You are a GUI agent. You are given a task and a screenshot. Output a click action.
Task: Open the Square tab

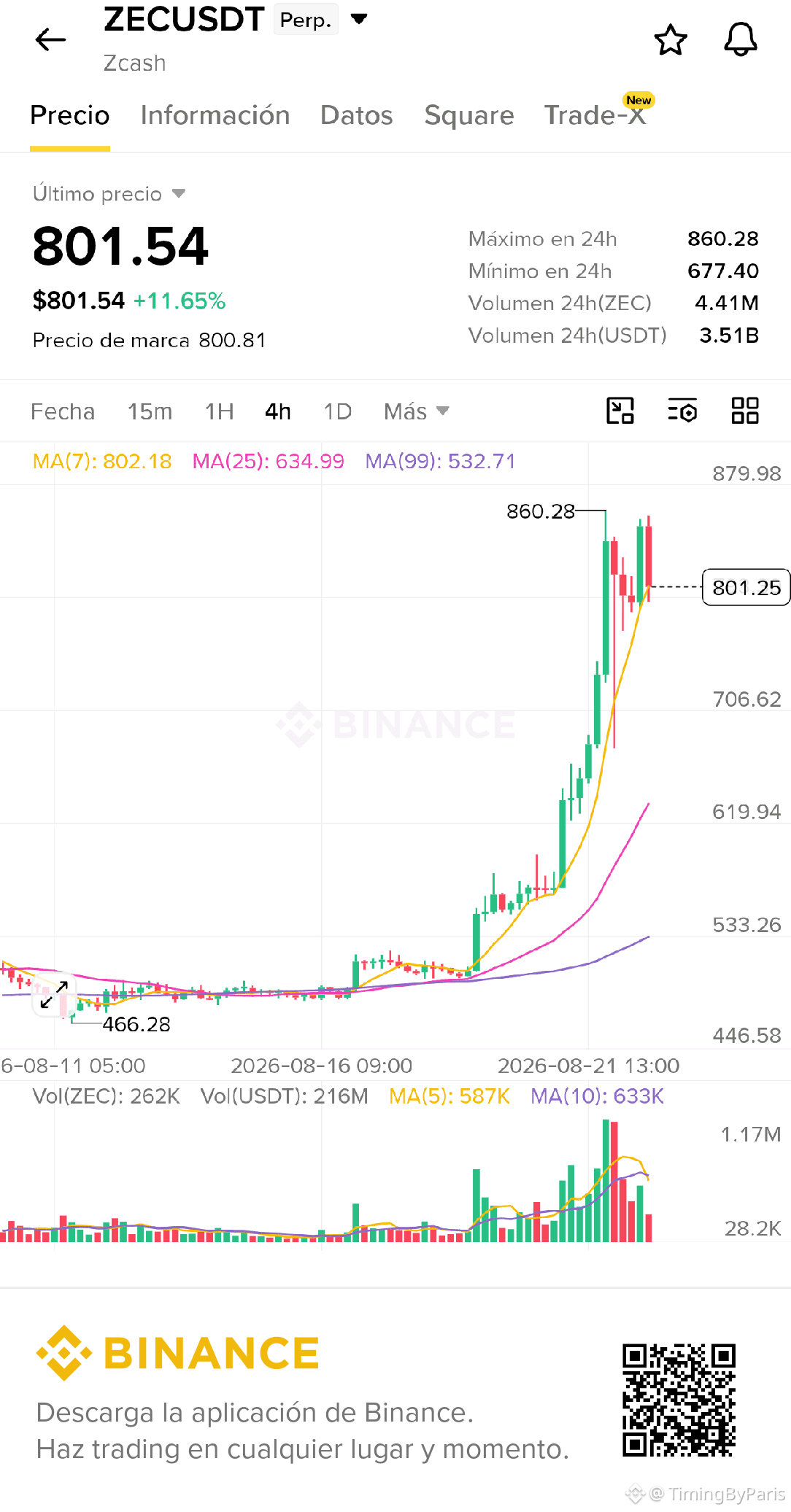(x=469, y=115)
